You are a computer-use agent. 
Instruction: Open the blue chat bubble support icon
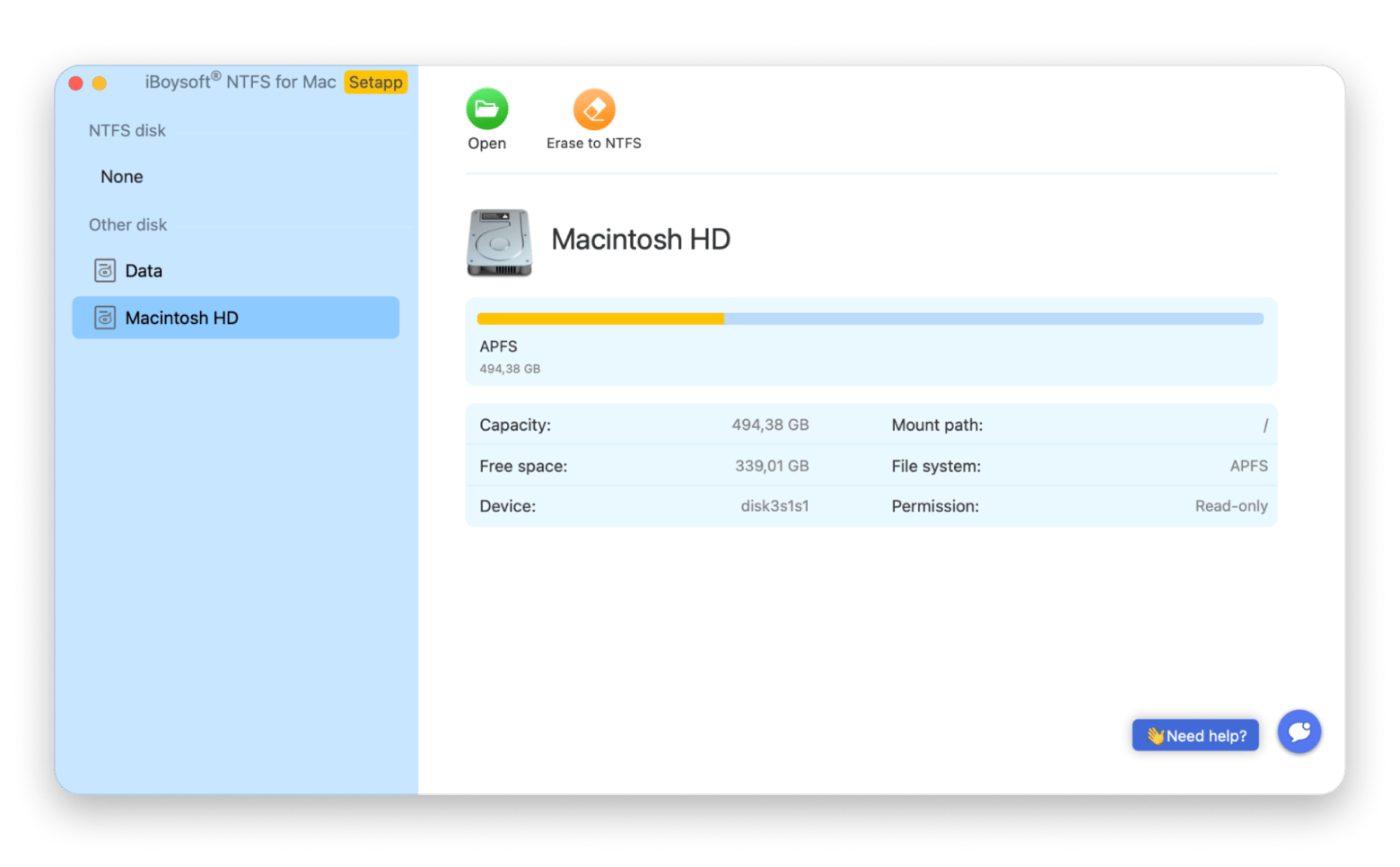pyautogui.click(x=1299, y=732)
